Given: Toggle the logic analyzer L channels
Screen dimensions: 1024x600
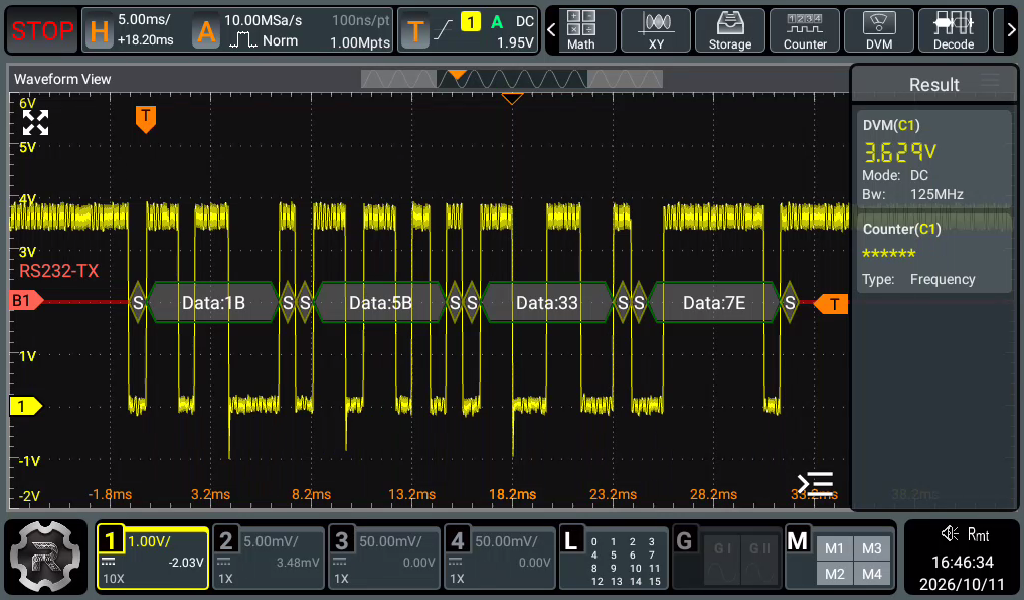Looking at the screenshot, I should click(615, 558).
